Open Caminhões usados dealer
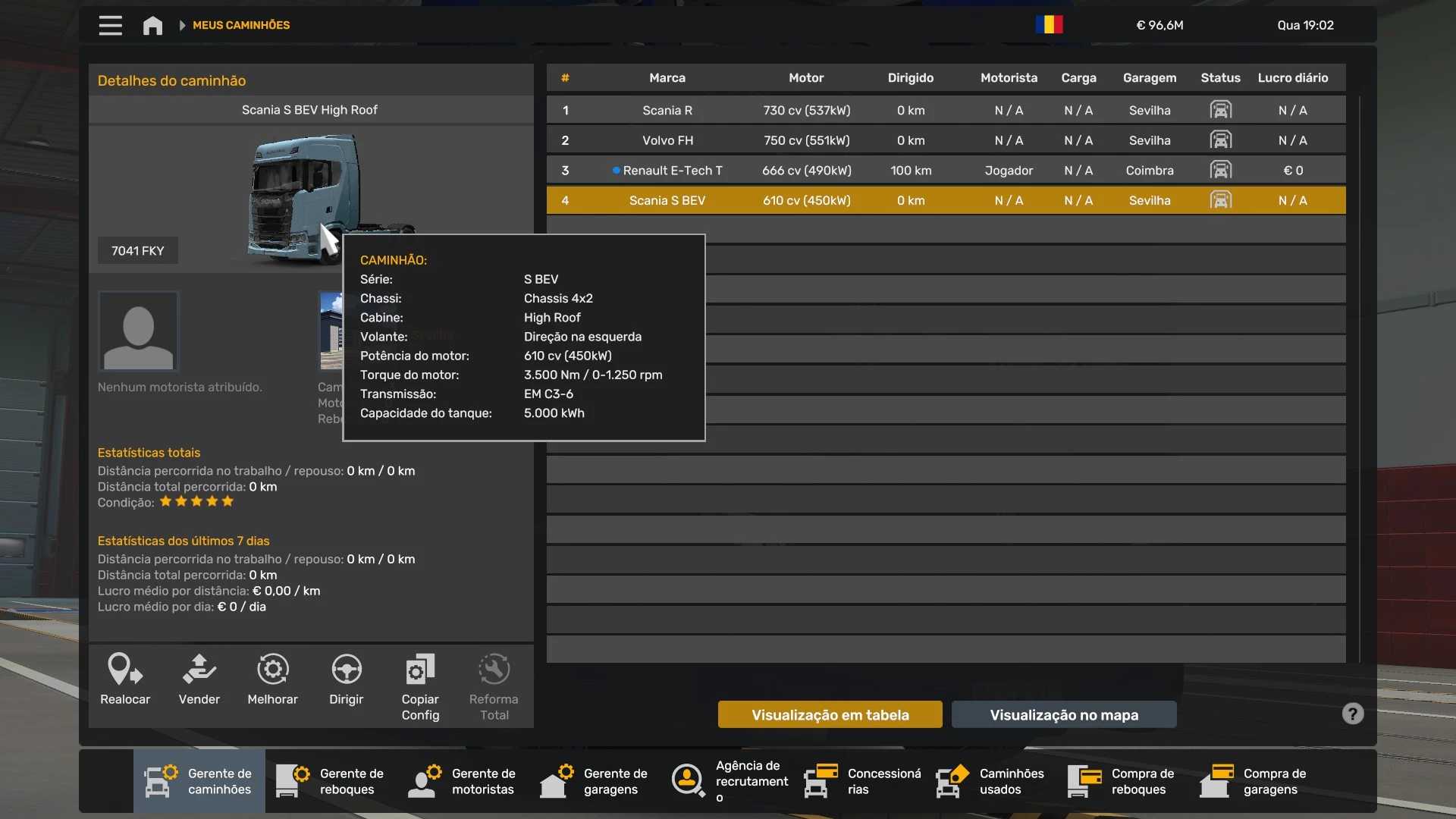The image size is (1456, 819). click(x=990, y=781)
